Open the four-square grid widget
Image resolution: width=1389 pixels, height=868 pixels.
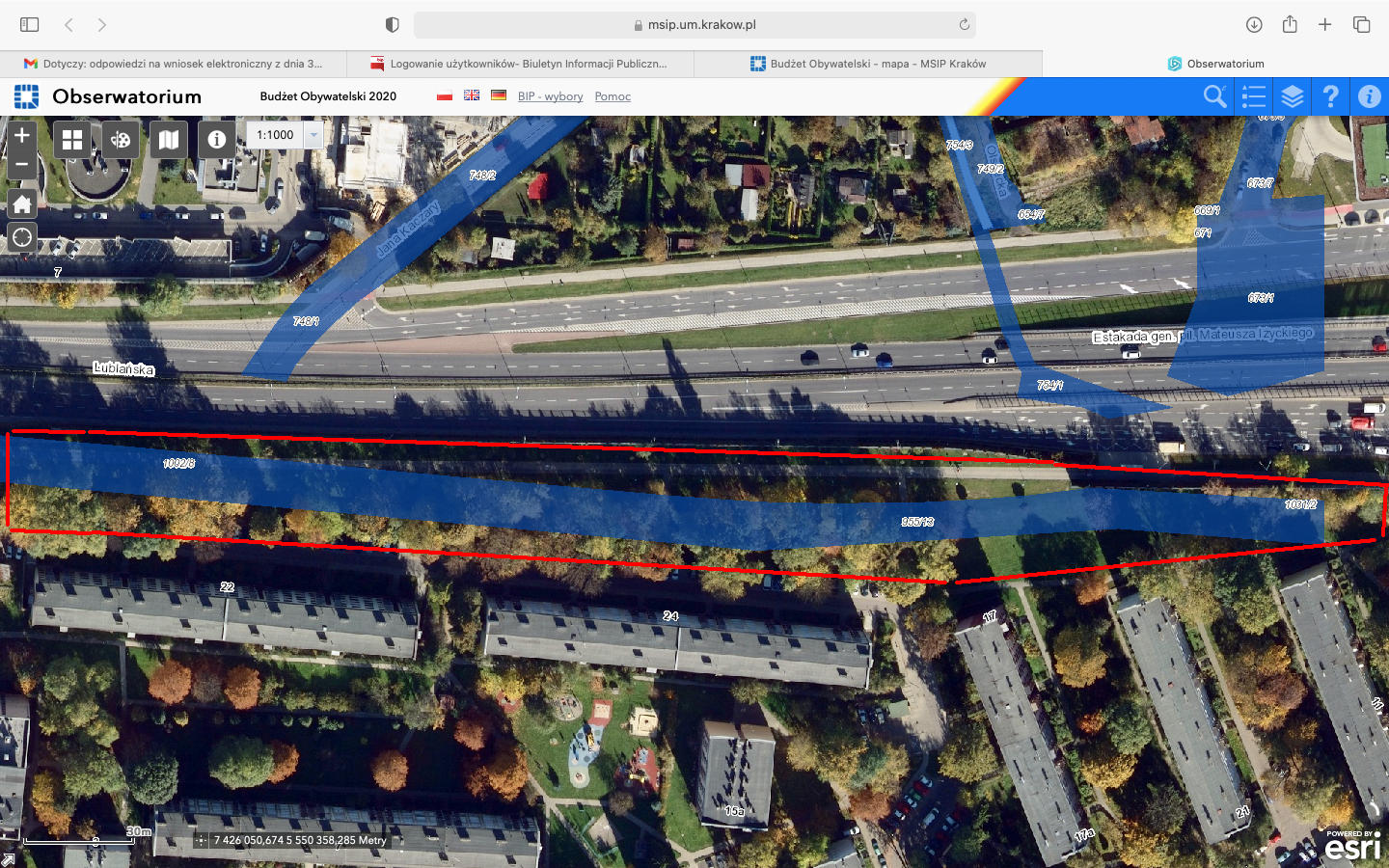tap(72, 140)
